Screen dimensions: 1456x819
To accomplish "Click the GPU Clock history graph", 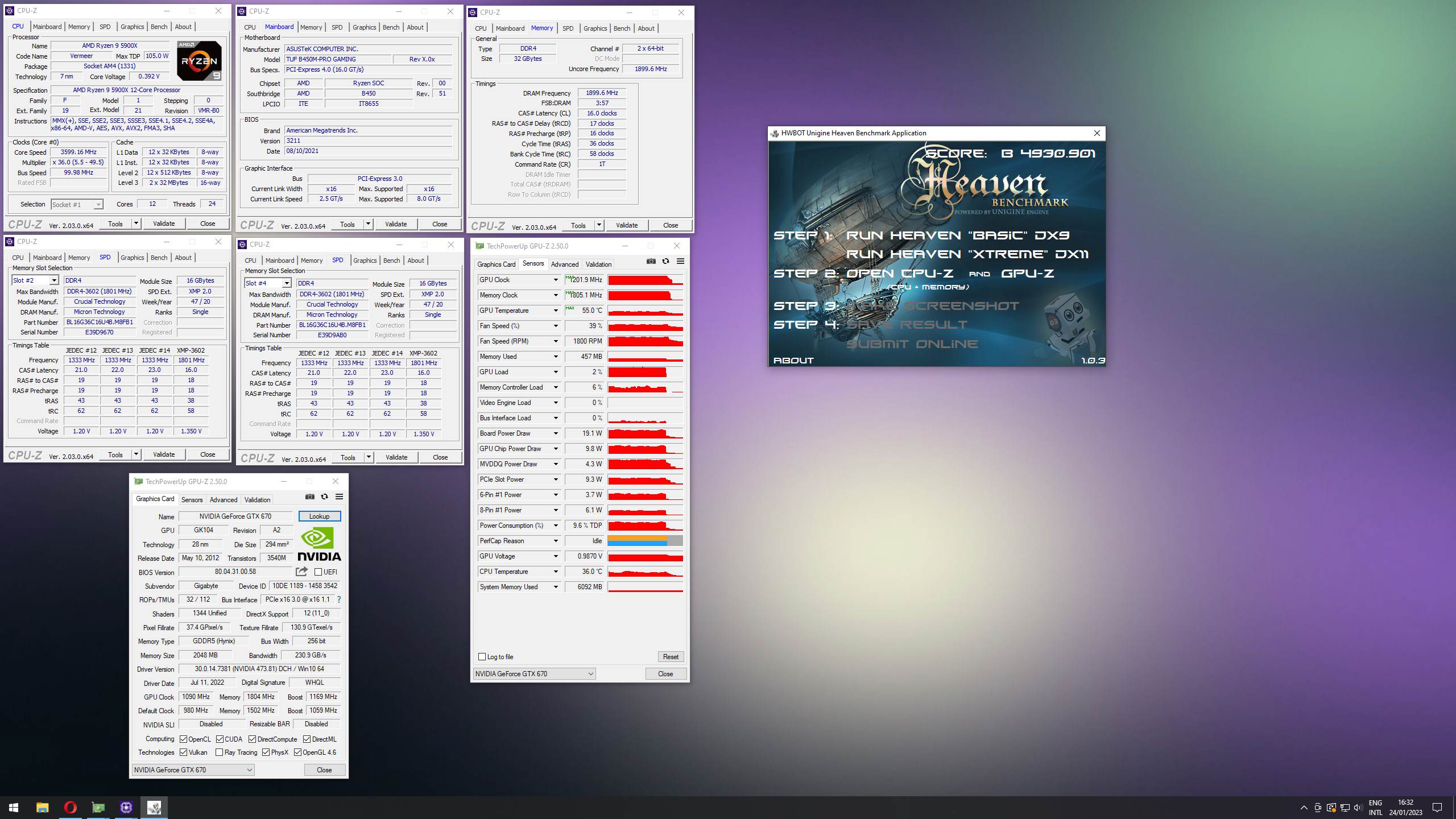I will (x=646, y=280).
